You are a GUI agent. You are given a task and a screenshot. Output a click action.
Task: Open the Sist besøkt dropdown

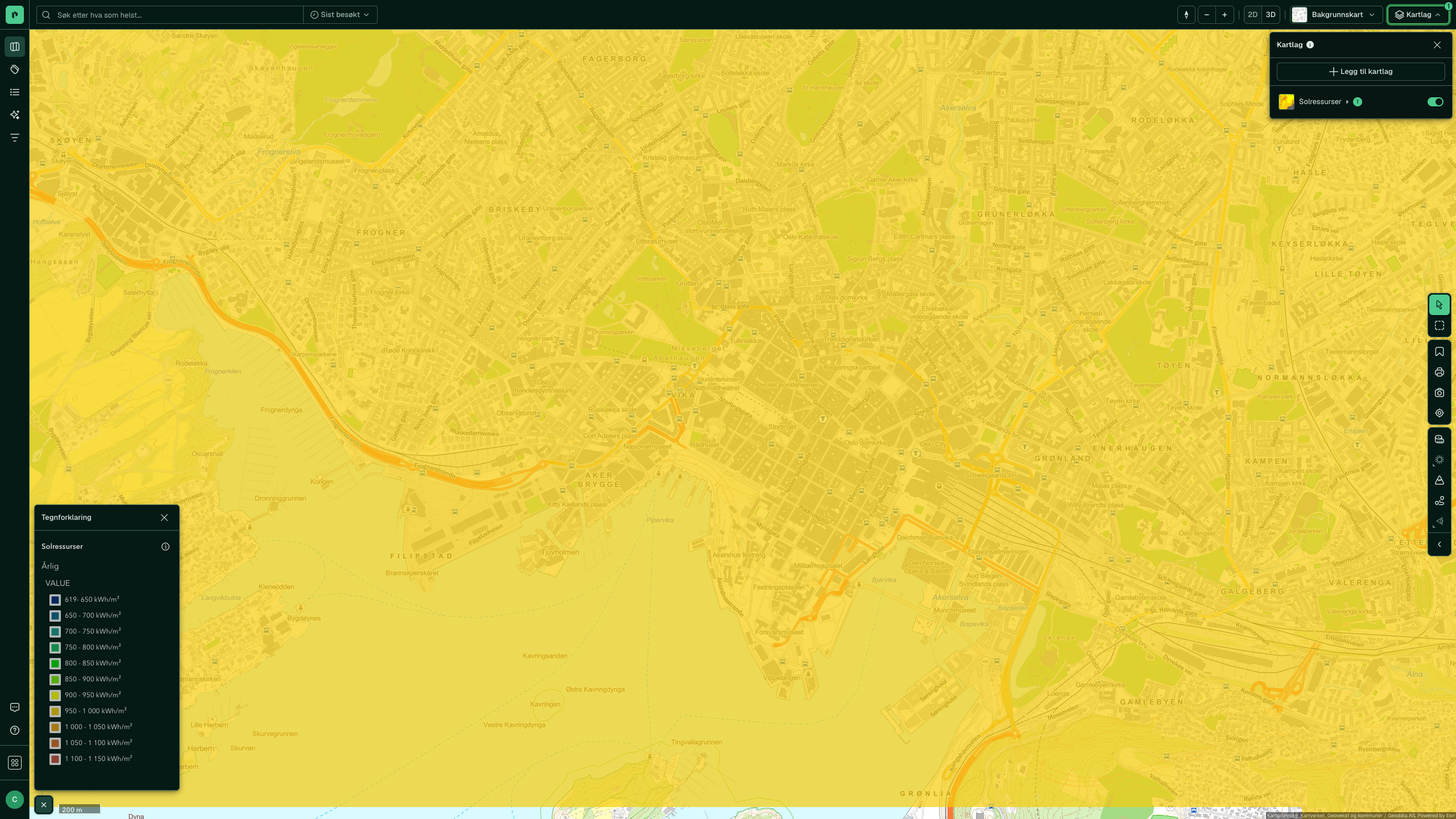[x=340, y=15]
